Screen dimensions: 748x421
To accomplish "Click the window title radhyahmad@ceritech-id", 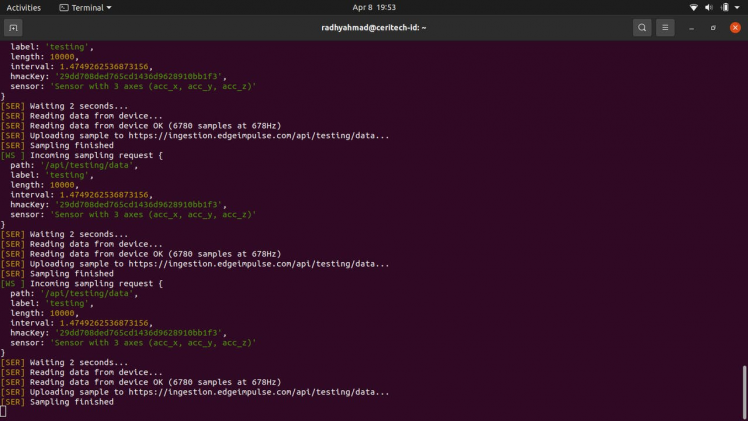I will pos(374,28).
